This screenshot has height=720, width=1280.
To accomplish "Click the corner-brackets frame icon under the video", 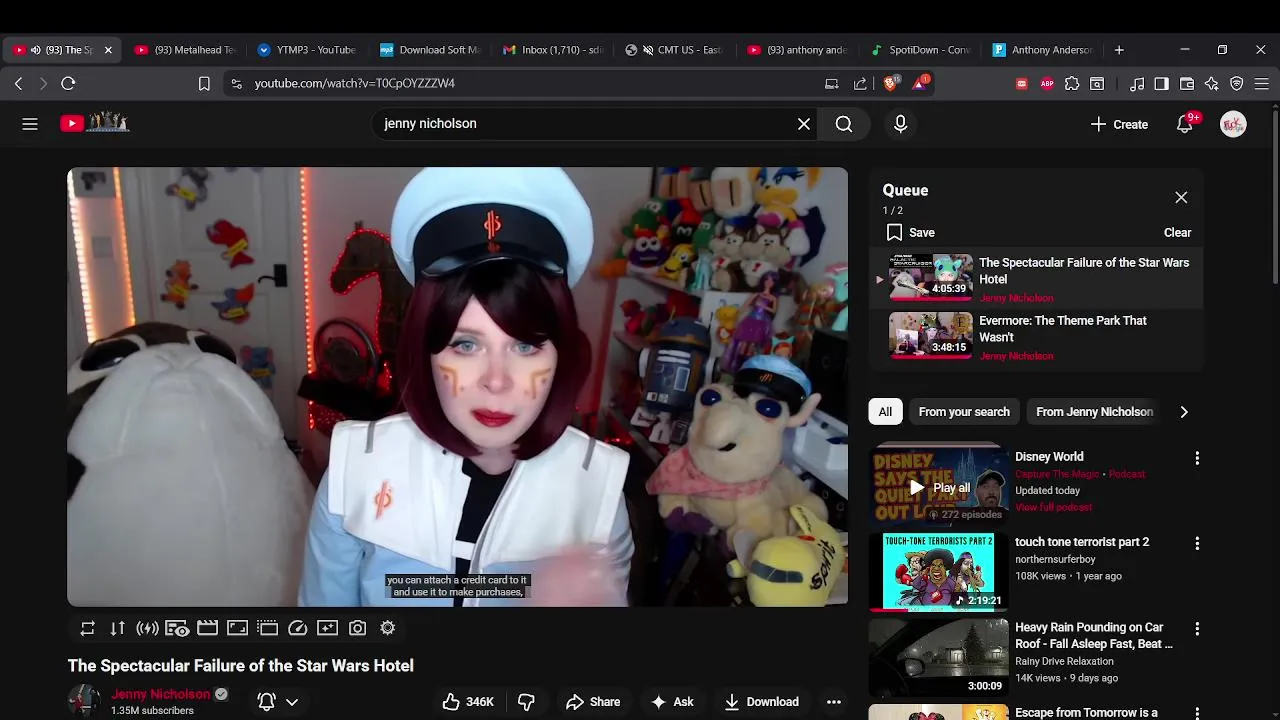I will [237, 628].
